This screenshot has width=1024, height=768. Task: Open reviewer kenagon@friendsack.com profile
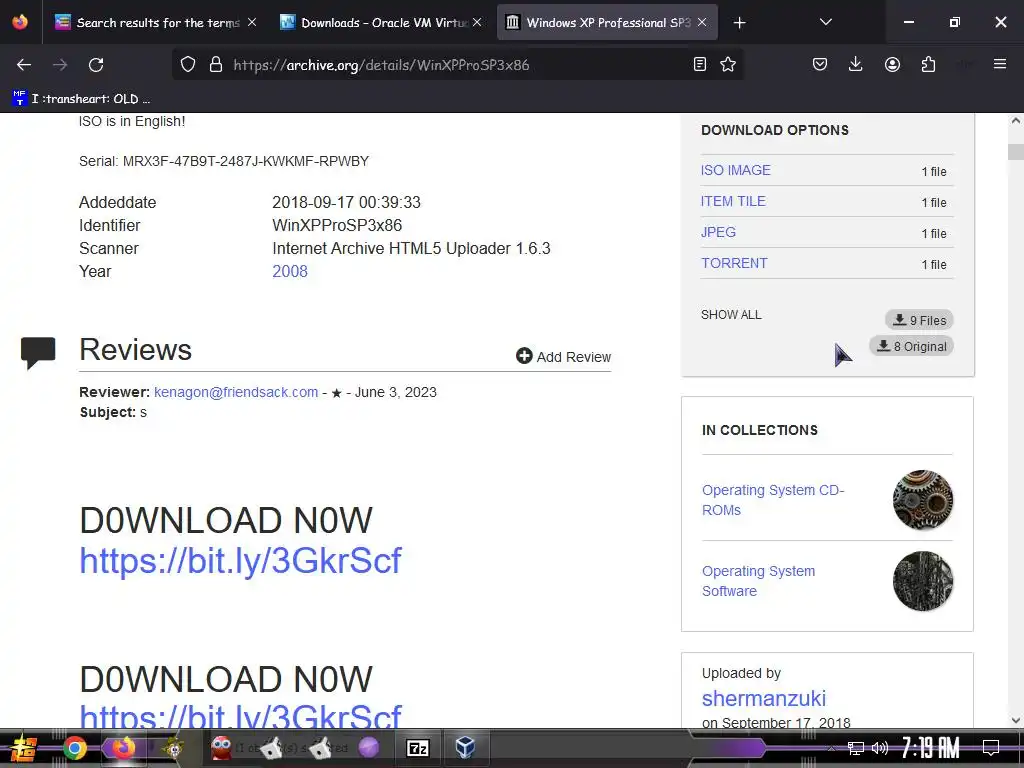tap(236, 392)
